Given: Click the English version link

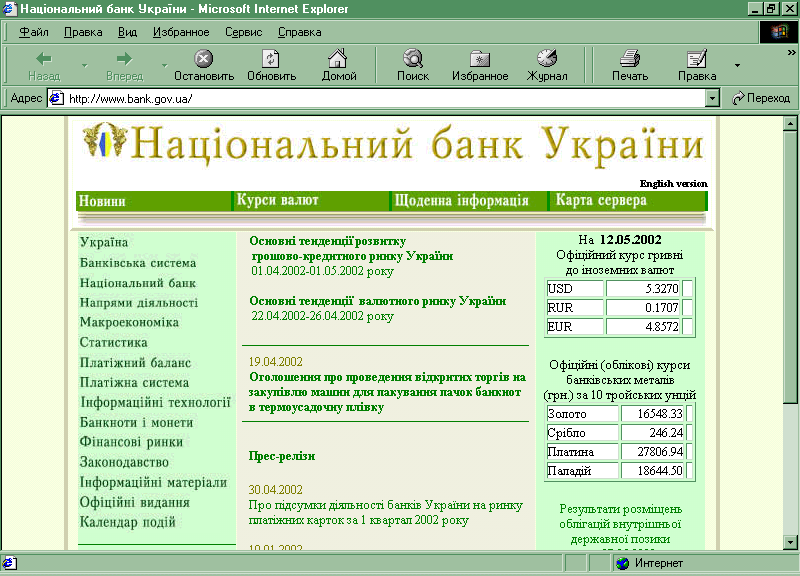Looking at the screenshot, I should [673, 184].
